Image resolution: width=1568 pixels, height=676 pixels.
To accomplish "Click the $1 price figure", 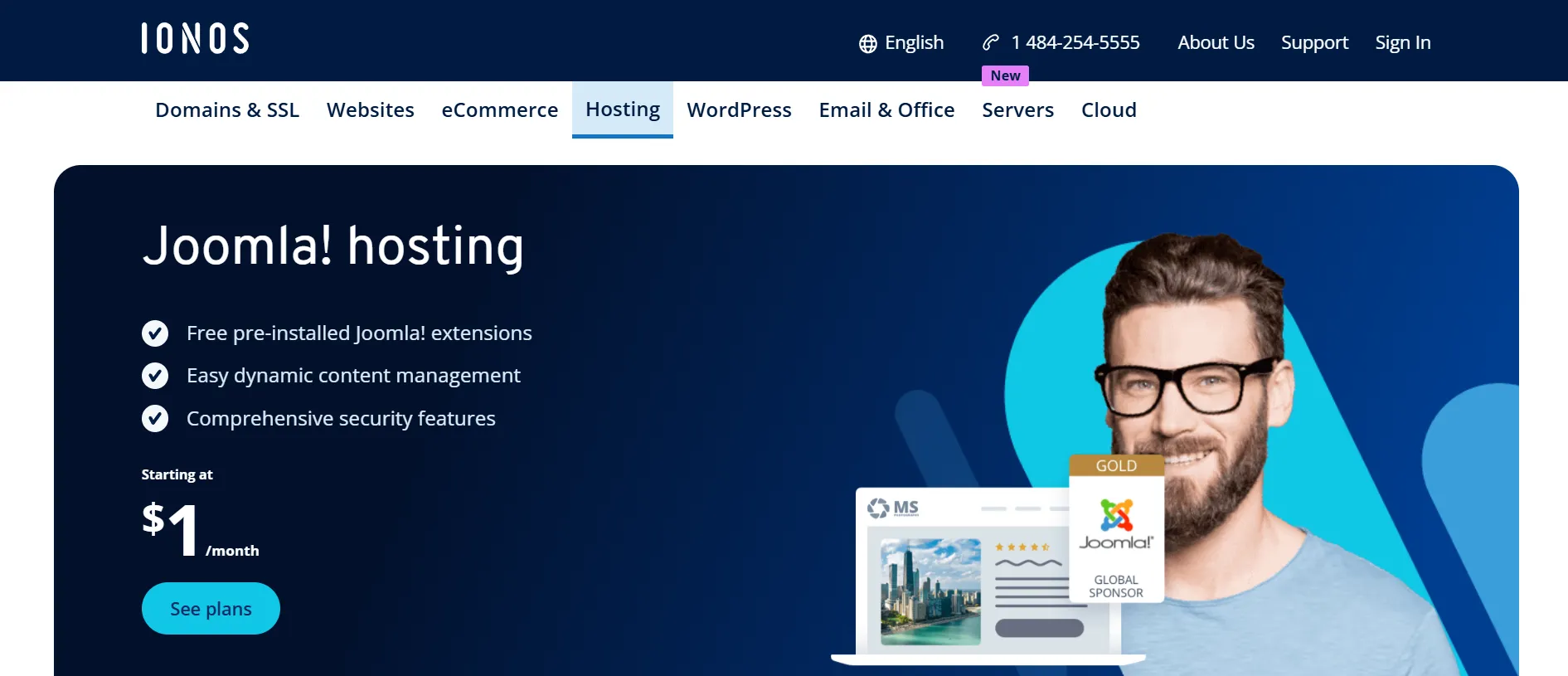I will tap(171, 528).
